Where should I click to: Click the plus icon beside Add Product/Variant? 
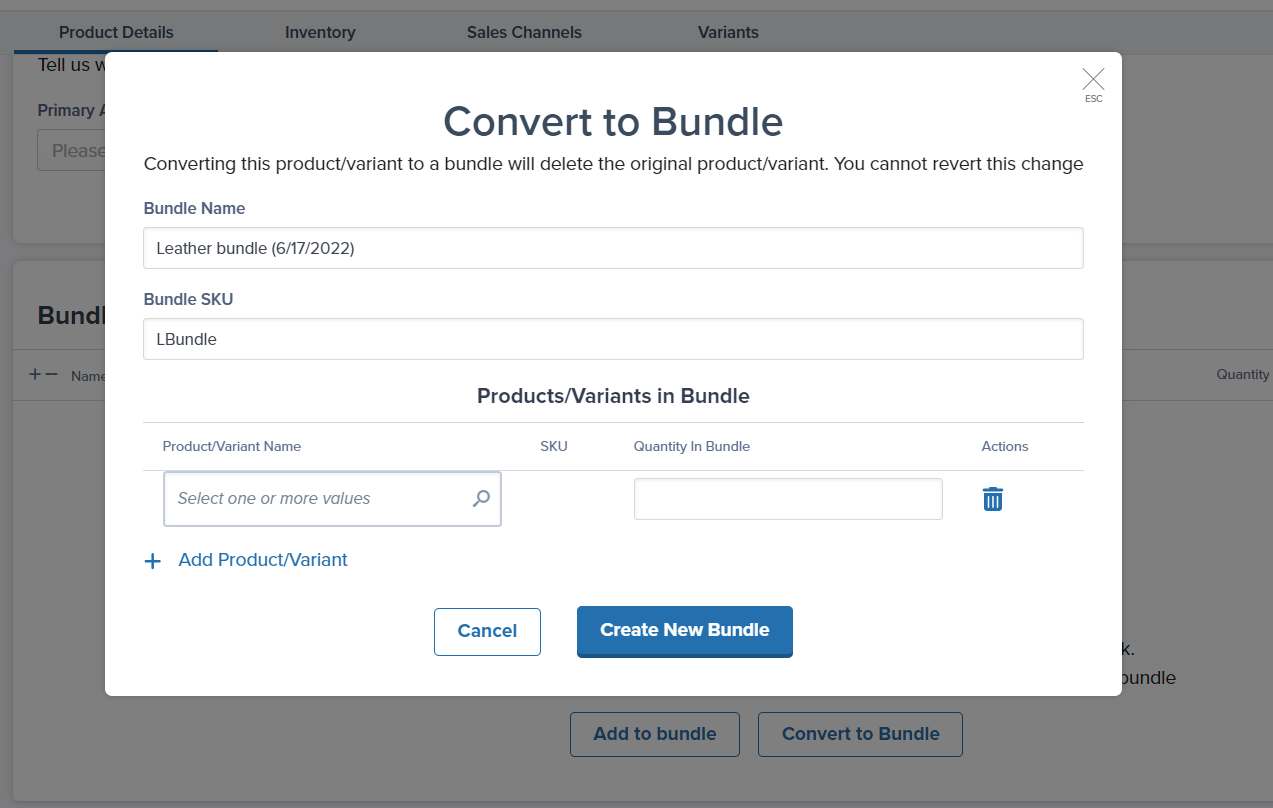point(152,560)
